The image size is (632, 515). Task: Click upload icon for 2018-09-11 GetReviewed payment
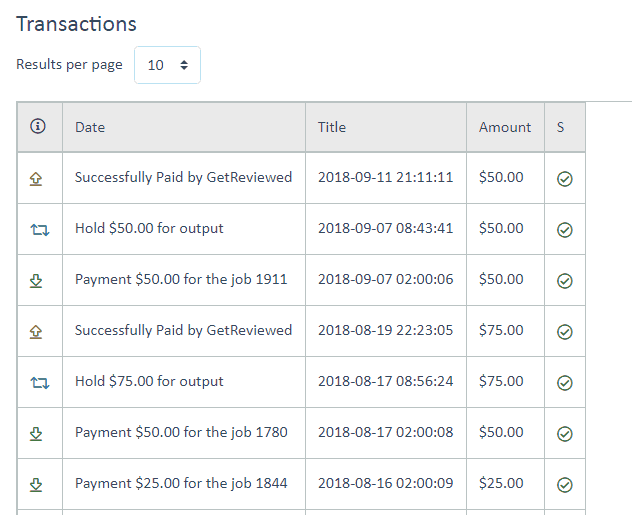pyautogui.click(x=39, y=178)
